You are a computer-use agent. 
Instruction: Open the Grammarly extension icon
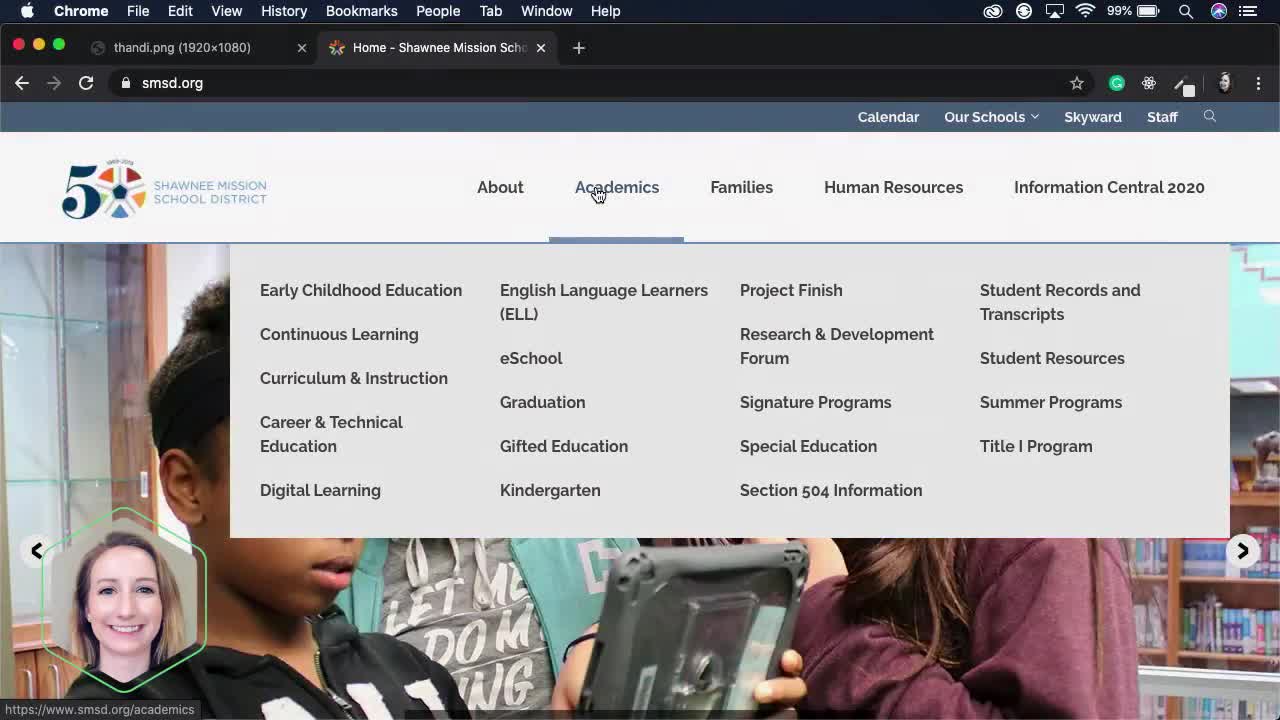tap(1116, 83)
